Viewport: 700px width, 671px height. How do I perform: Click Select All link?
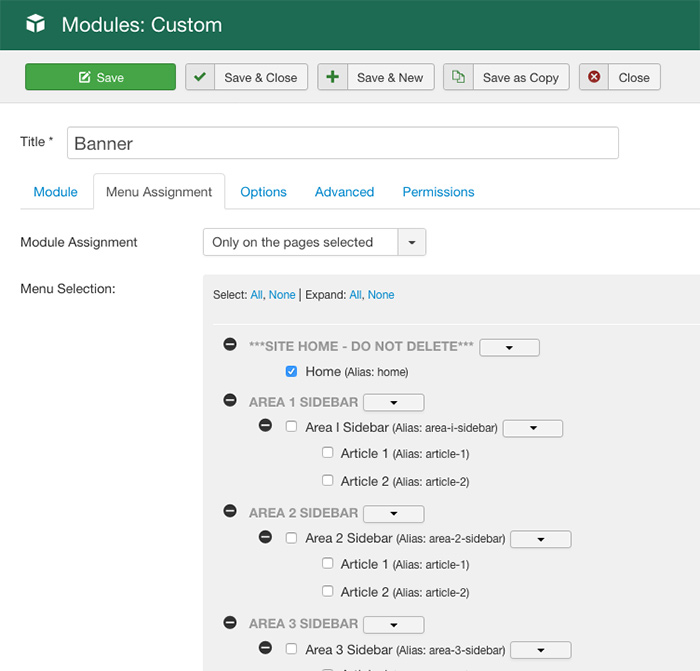tap(256, 295)
